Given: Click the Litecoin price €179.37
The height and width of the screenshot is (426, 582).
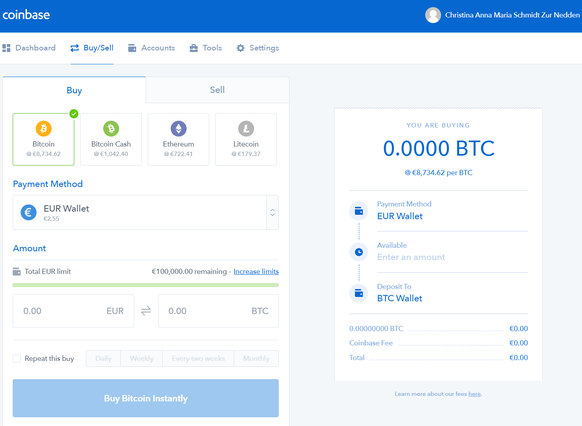Looking at the screenshot, I should click(x=246, y=154).
